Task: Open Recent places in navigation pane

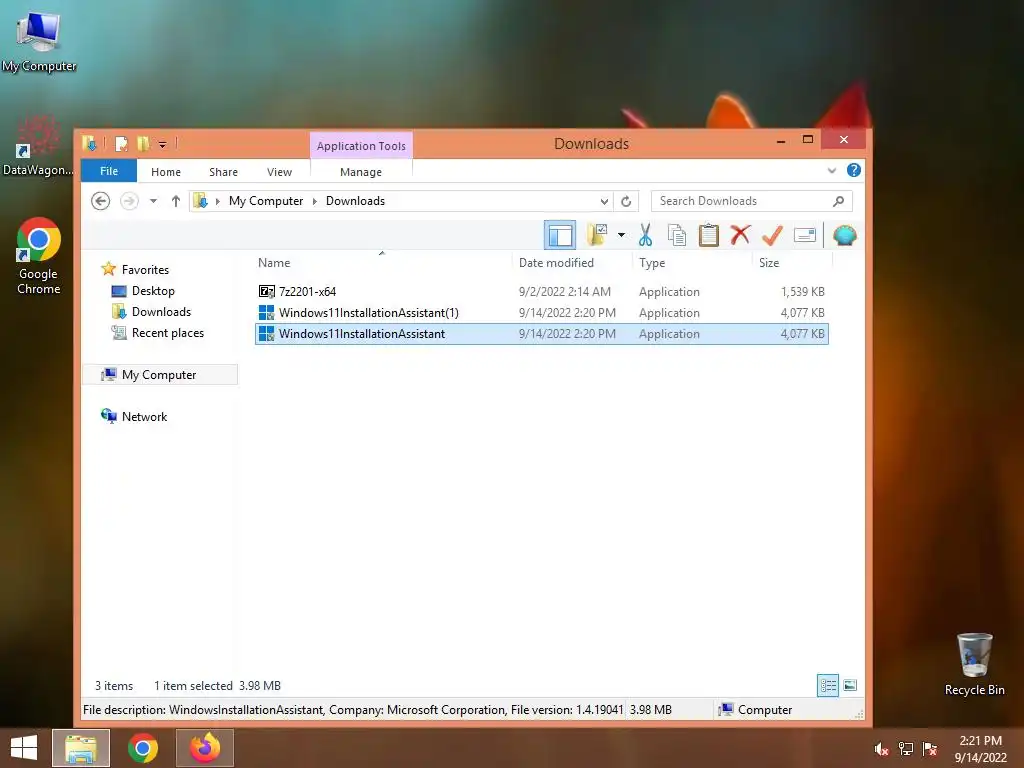Action: point(168,332)
